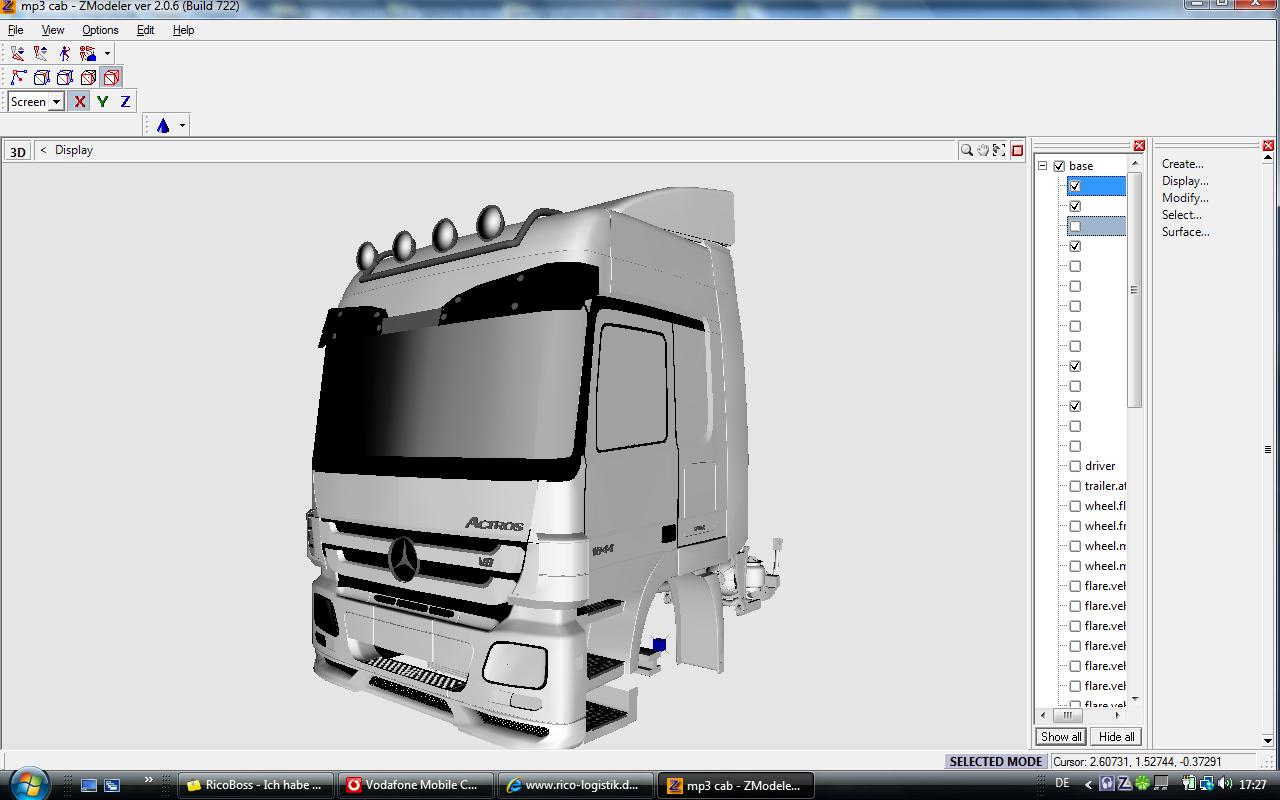The height and width of the screenshot is (800, 1280).
Task: Toggle the red selected mode cube icon
Action: click(111, 77)
